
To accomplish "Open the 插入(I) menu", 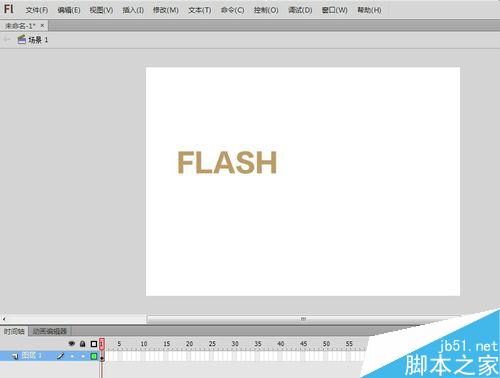I will (x=133, y=10).
